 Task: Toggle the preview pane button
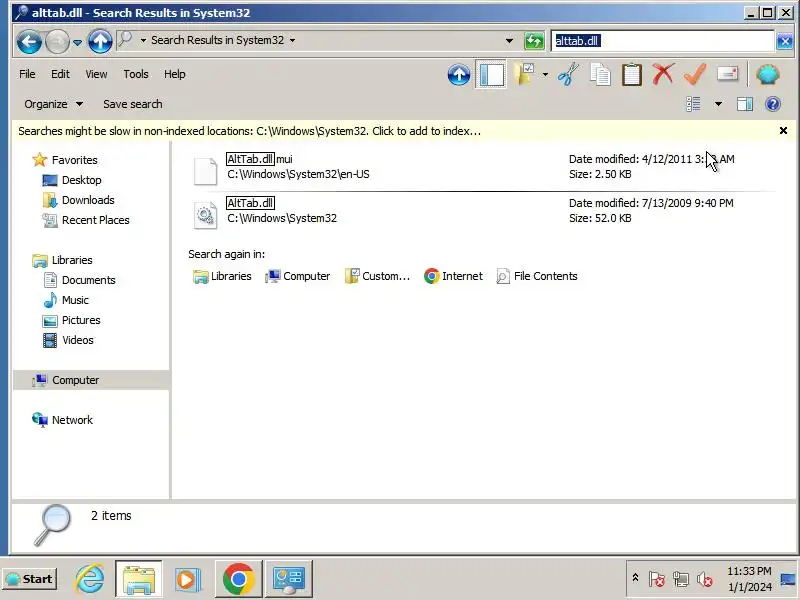tap(745, 104)
